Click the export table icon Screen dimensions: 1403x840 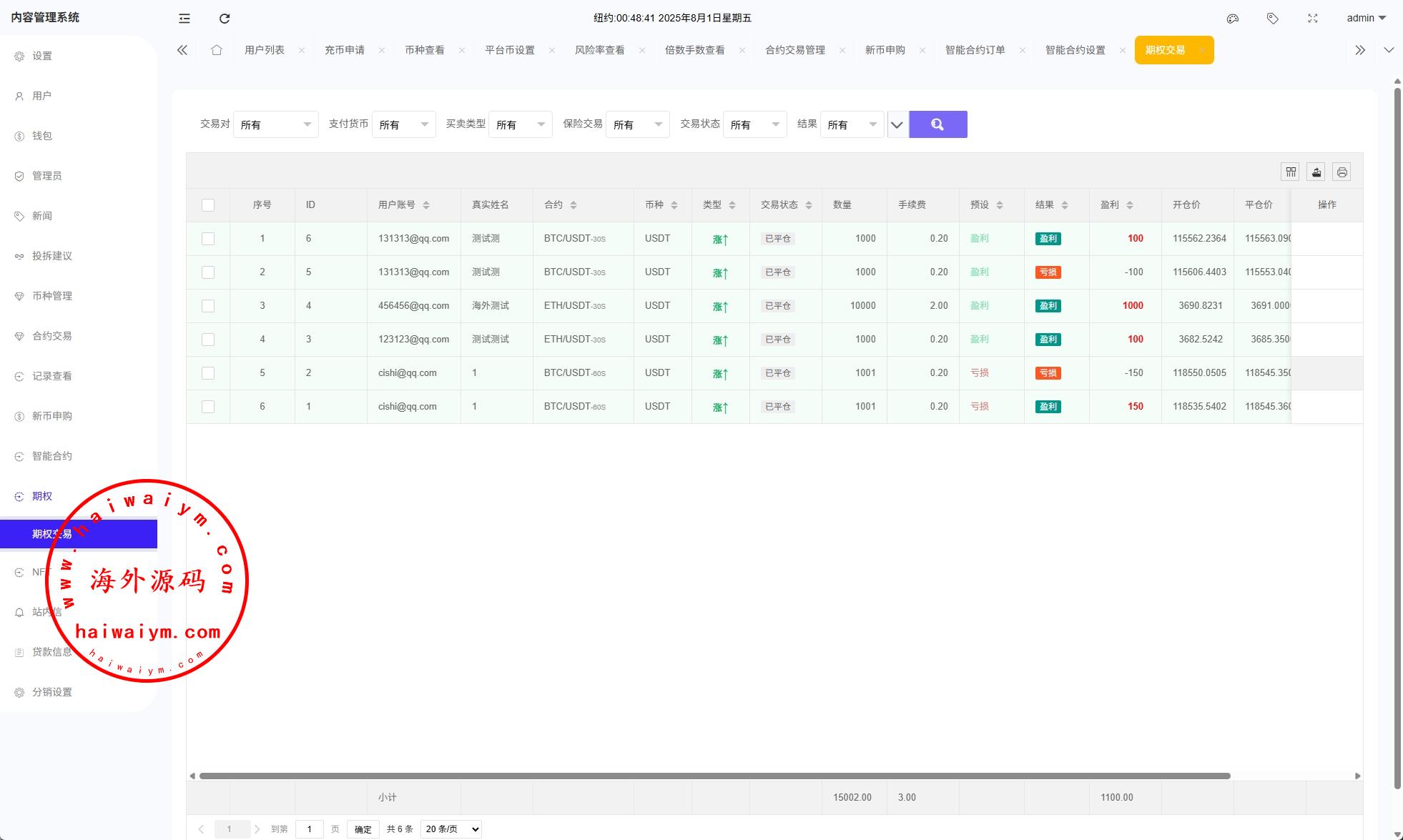[x=1316, y=172]
